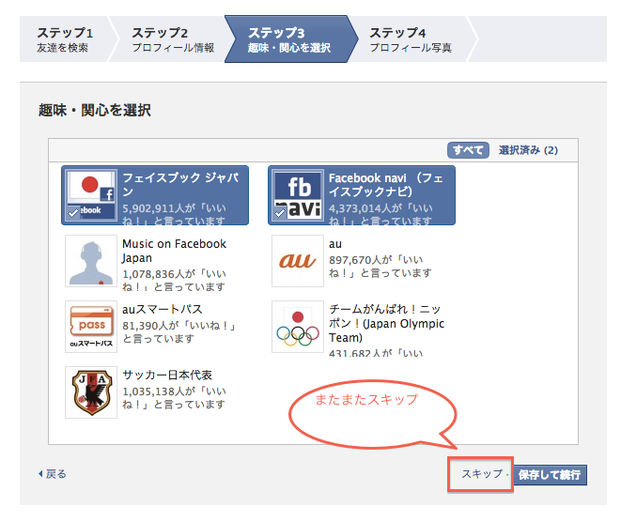This screenshot has height=522, width=621.
Task: Click the Music on Facebook Japan title
Action: tap(174, 251)
